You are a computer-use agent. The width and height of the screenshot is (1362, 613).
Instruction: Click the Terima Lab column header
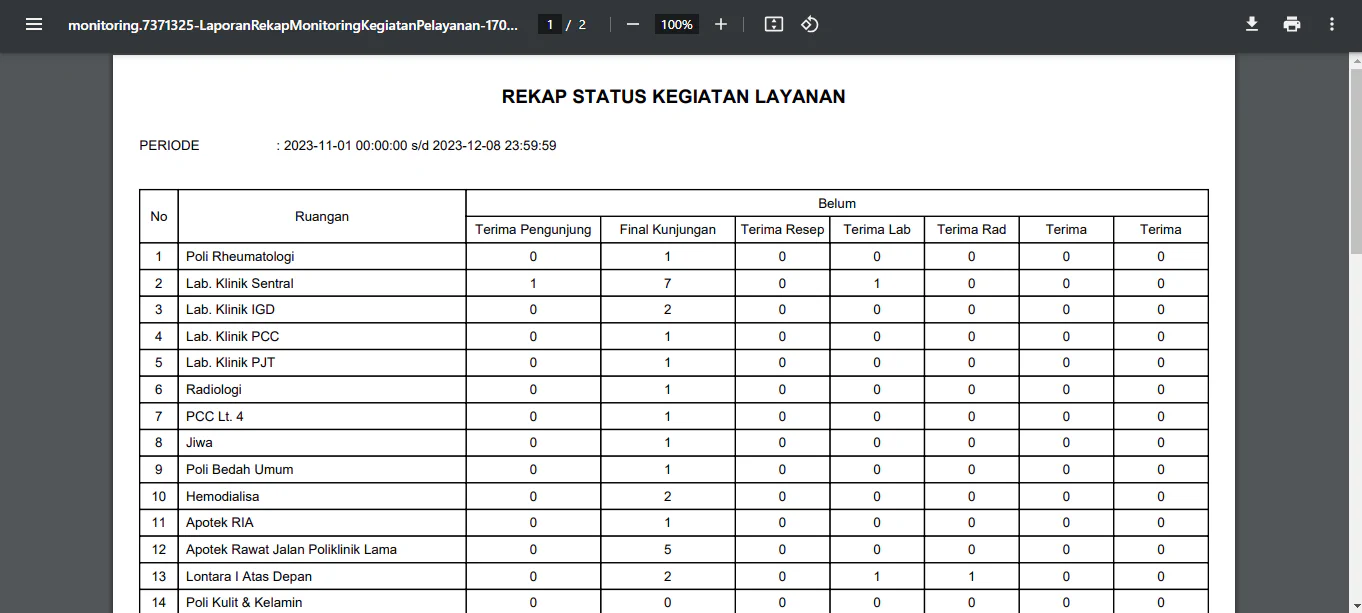(877, 230)
